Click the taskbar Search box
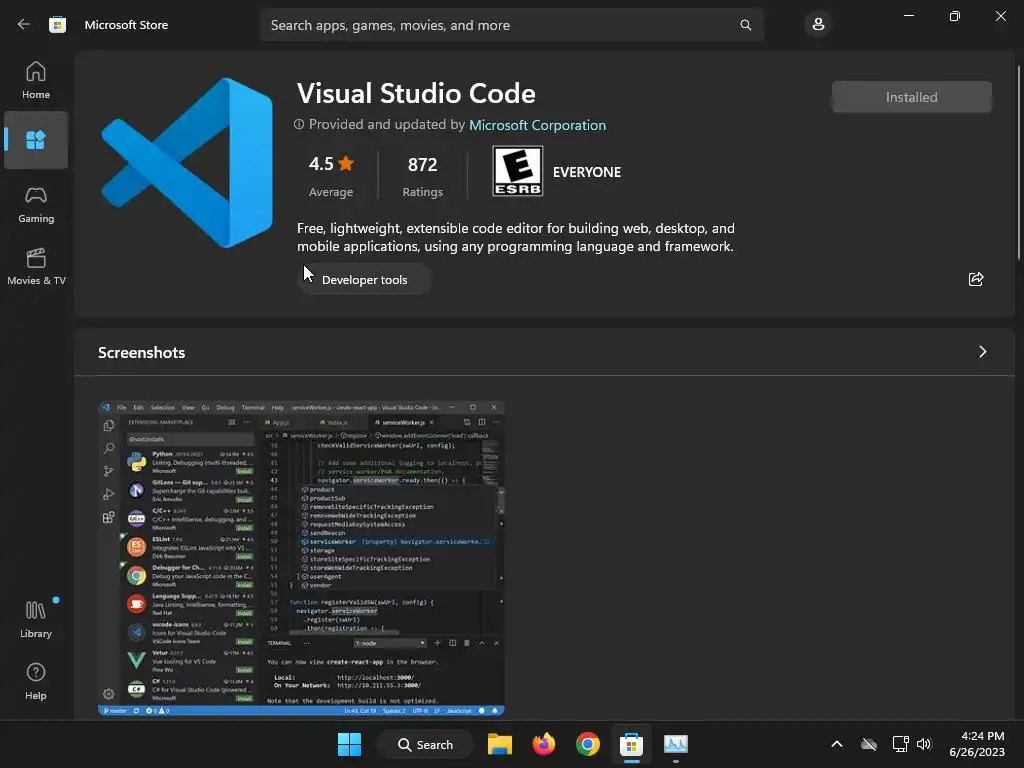This screenshot has width=1024, height=768. click(425, 744)
